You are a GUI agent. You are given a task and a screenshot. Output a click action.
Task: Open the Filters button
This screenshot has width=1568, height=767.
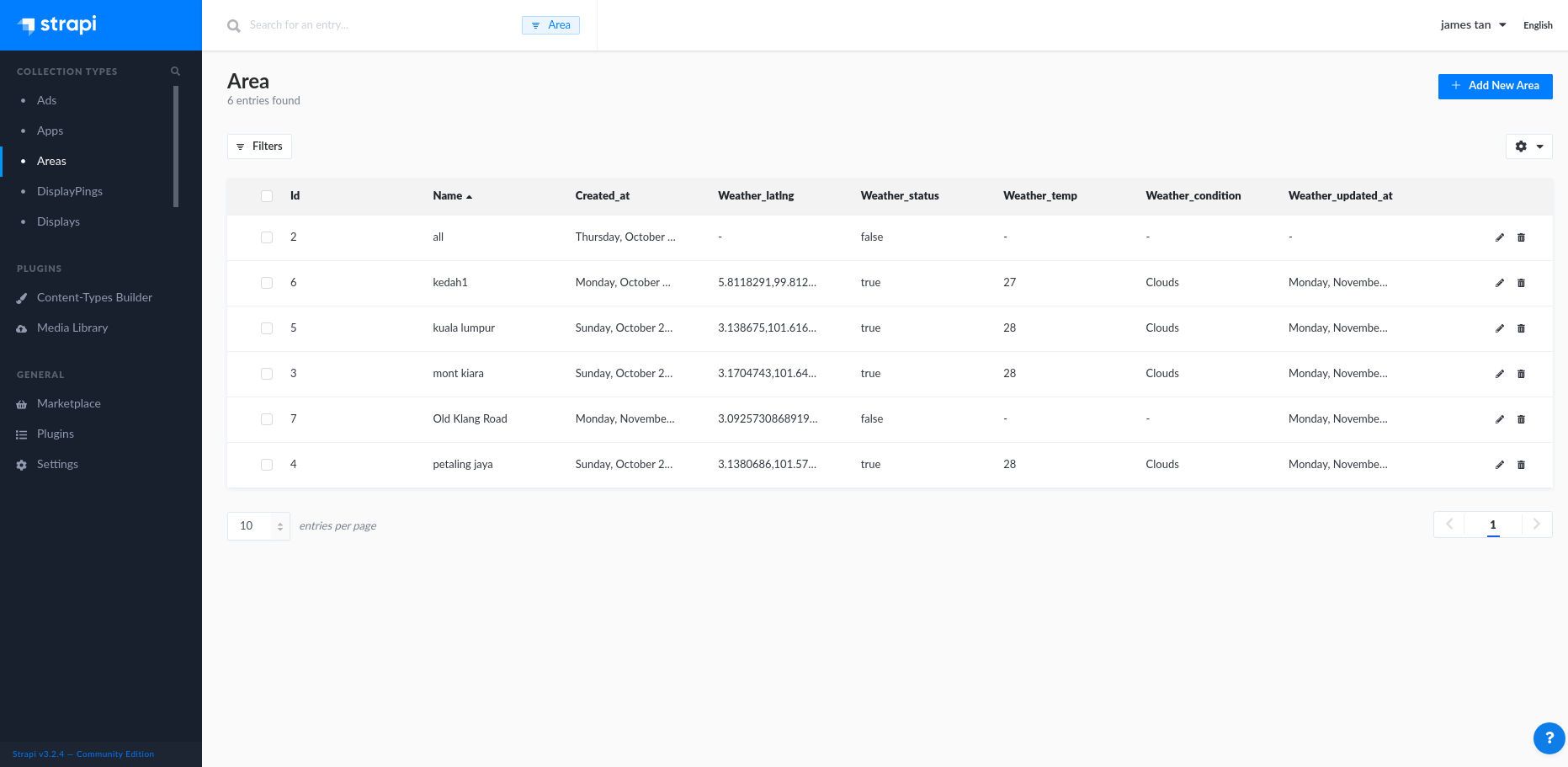tap(259, 146)
